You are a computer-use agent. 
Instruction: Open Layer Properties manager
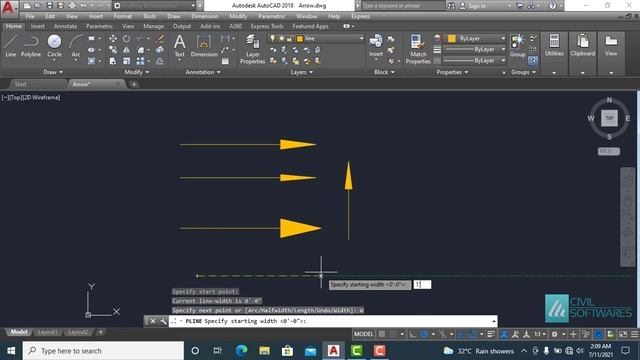[253, 49]
